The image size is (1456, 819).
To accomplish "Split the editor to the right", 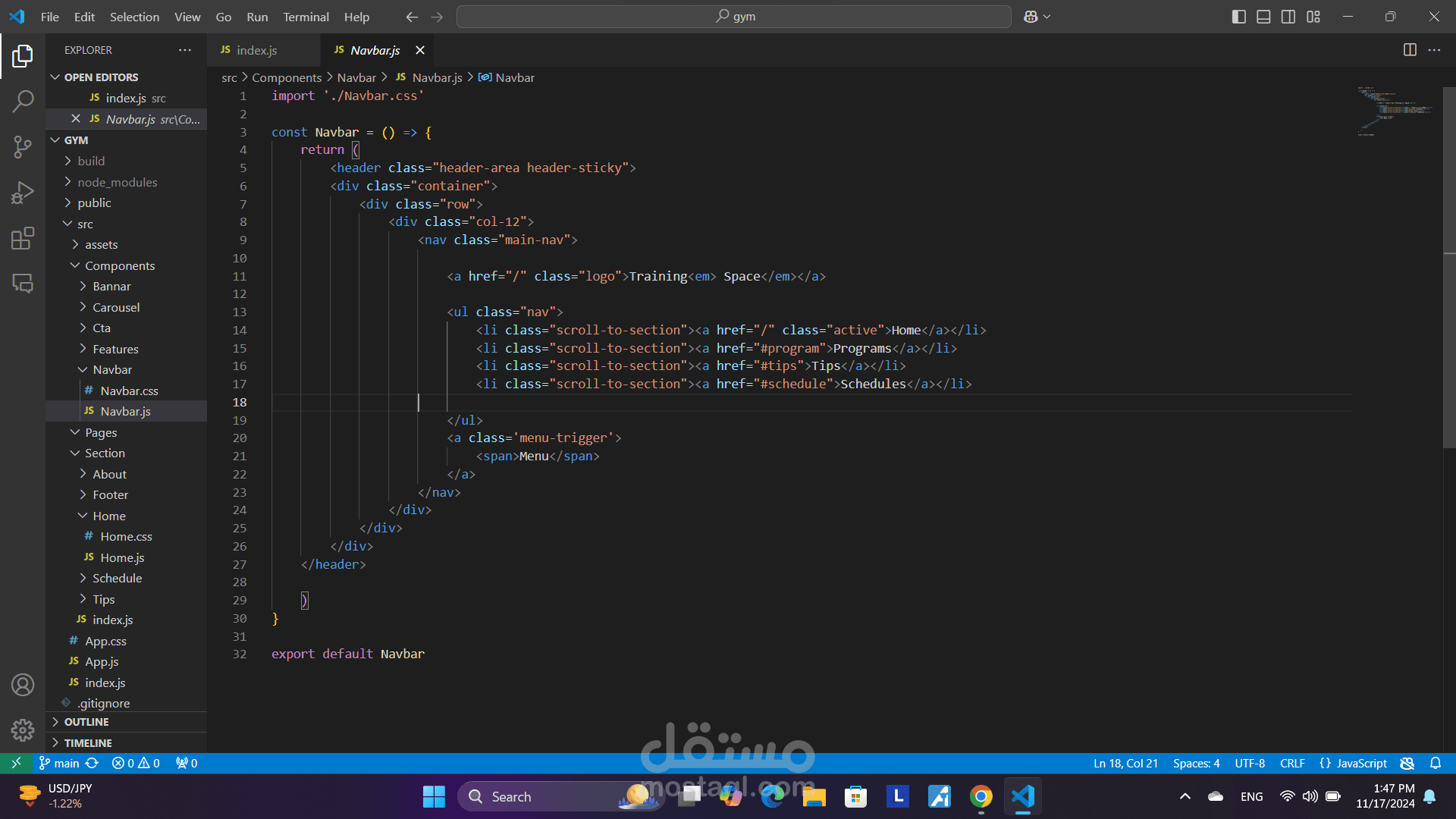I will coord(1410,50).
